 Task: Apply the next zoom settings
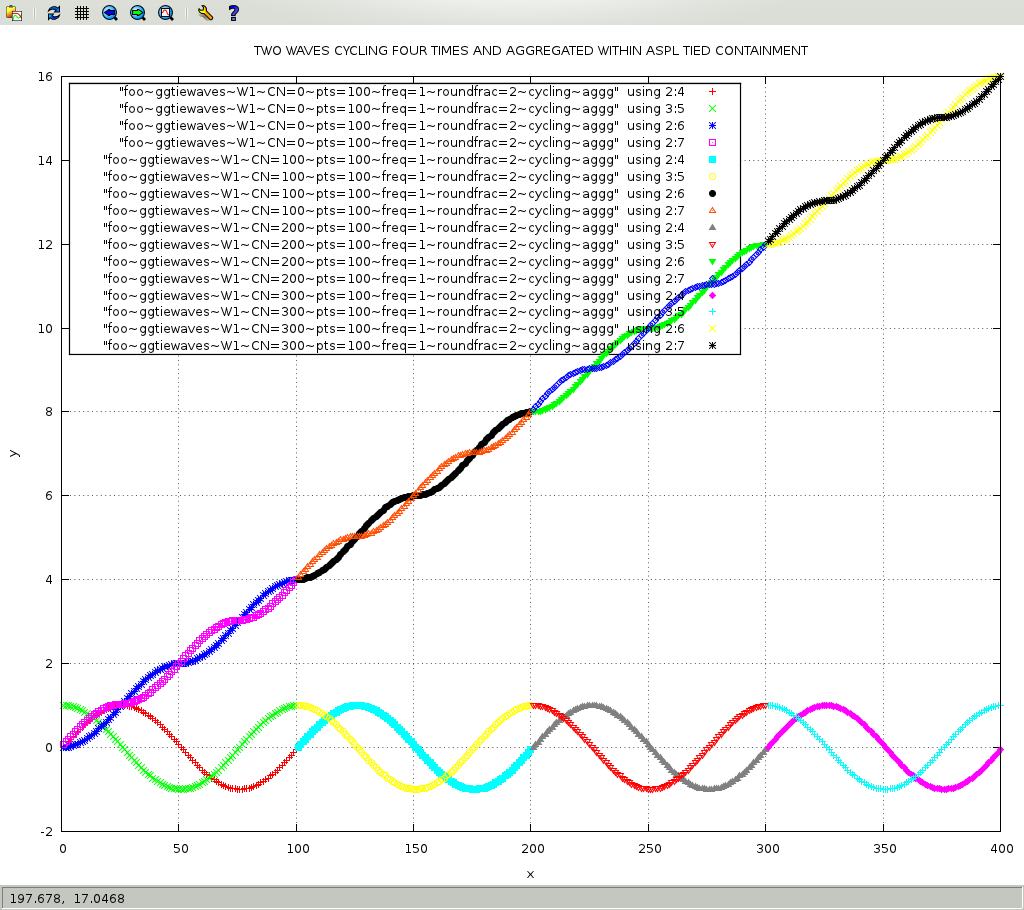point(138,13)
